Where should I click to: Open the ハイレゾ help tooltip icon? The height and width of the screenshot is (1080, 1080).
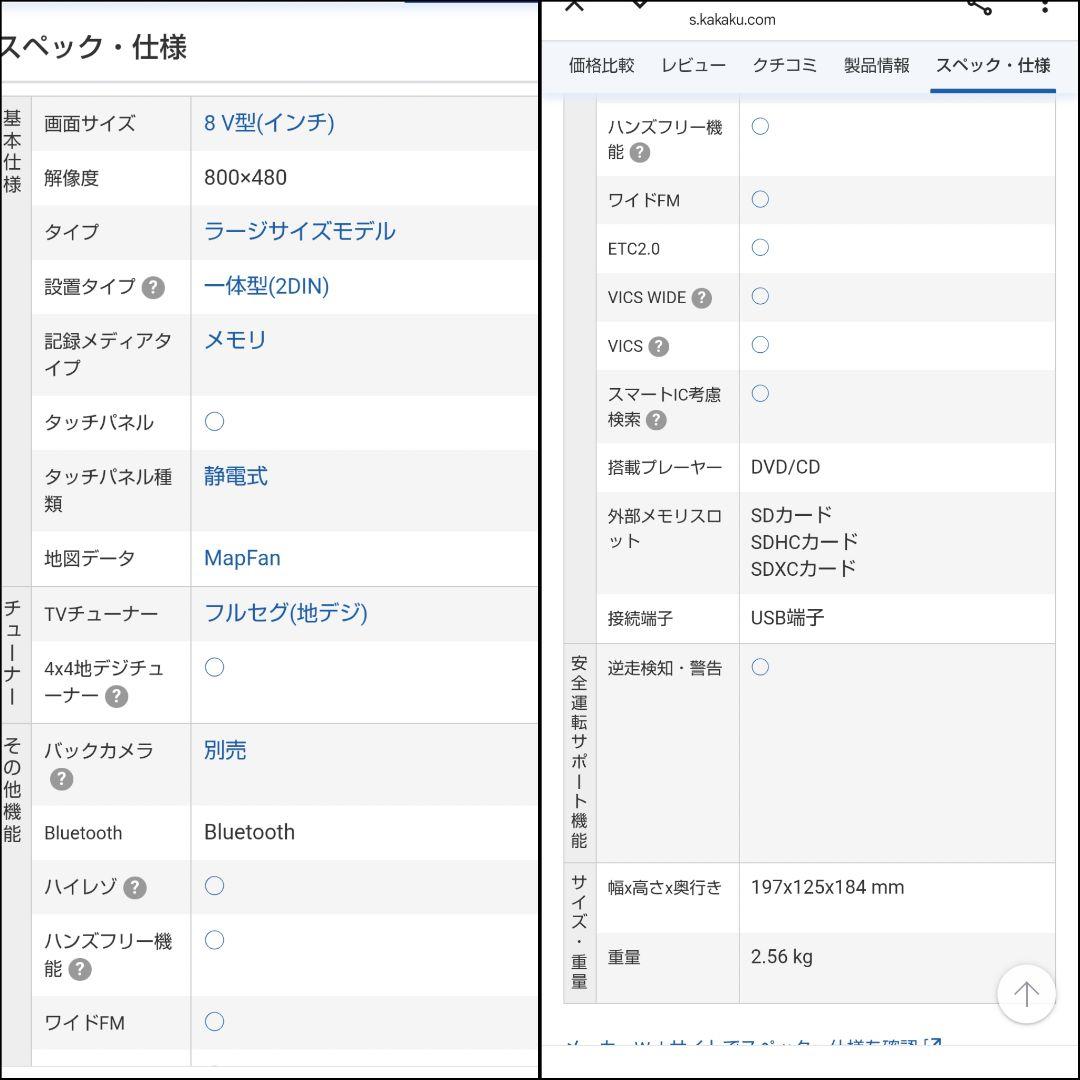(x=135, y=888)
